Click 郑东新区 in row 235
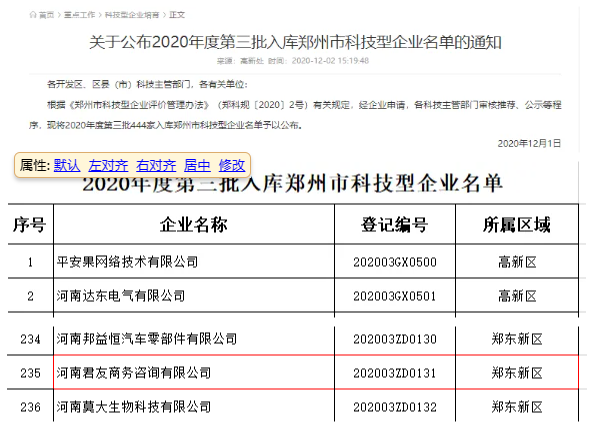Viewport: 592px width, 433px height. click(x=517, y=373)
